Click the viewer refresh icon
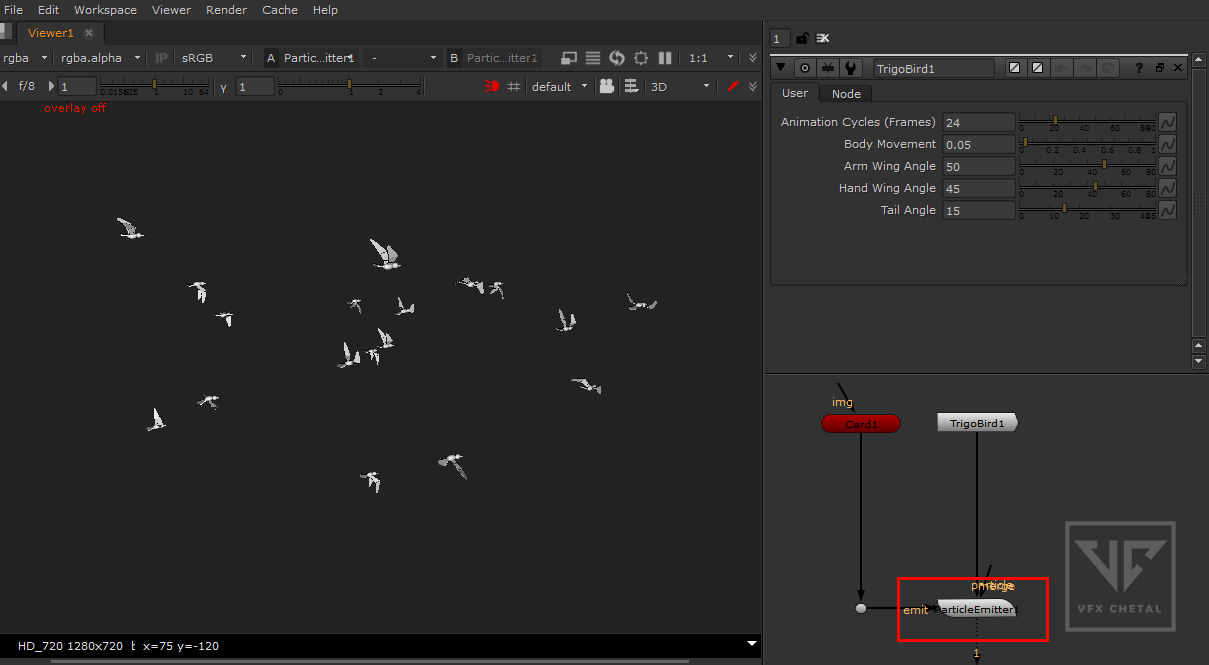This screenshot has width=1209, height=665. [617, 58]
